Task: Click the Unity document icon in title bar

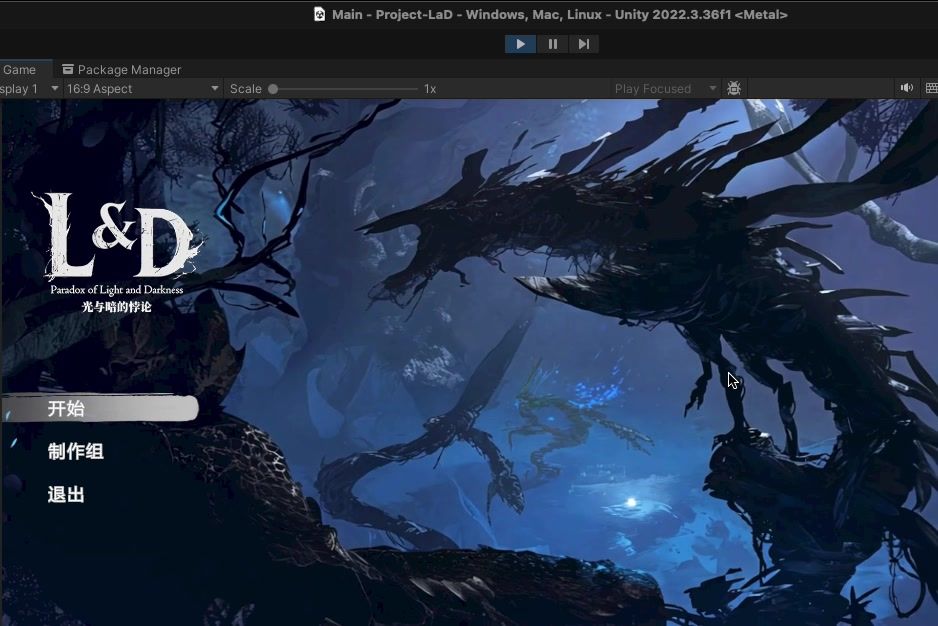Action: [319, 14]
